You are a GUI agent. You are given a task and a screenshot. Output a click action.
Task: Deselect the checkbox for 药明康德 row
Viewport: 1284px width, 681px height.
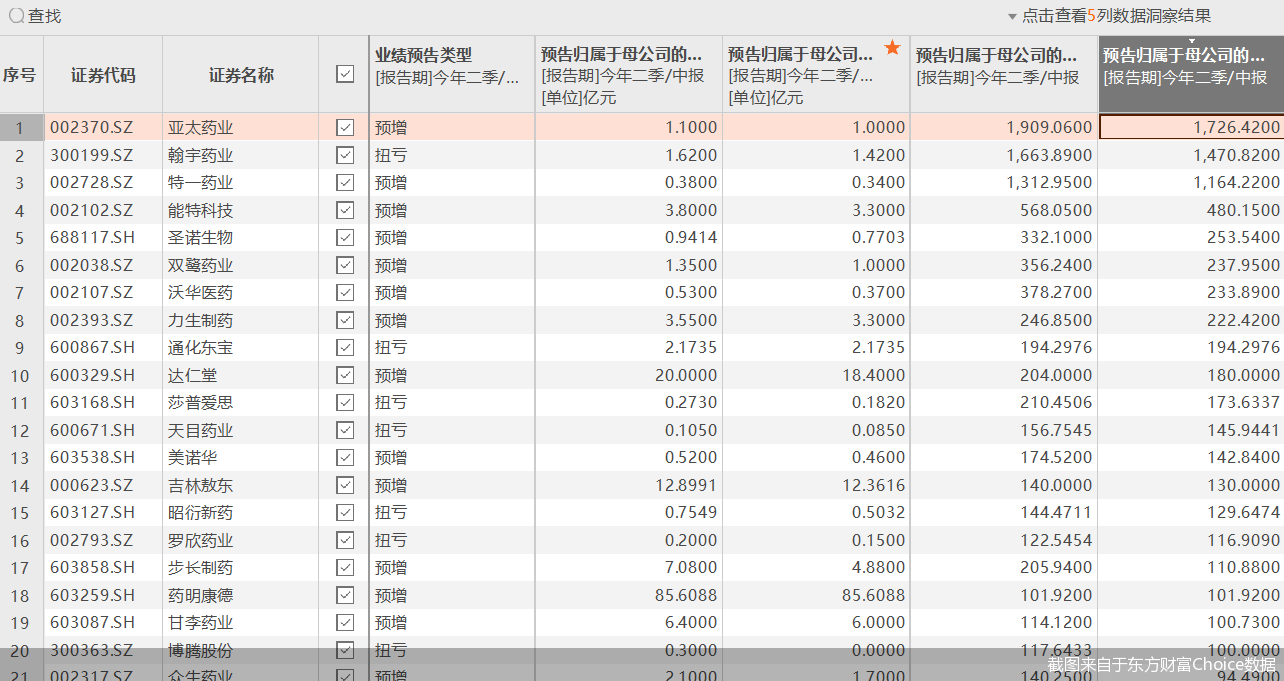(x=345, y=595)
